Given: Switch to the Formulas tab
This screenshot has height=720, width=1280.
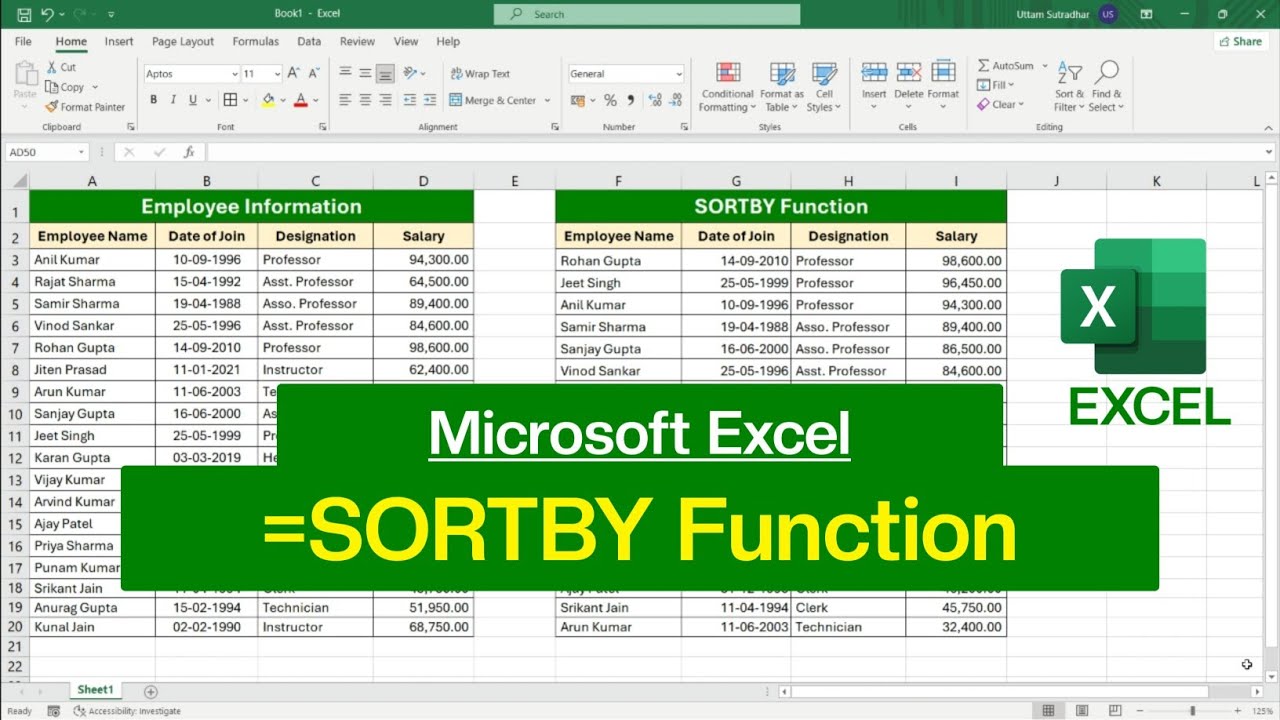Looking at the screenshot, I should point(255,42).
